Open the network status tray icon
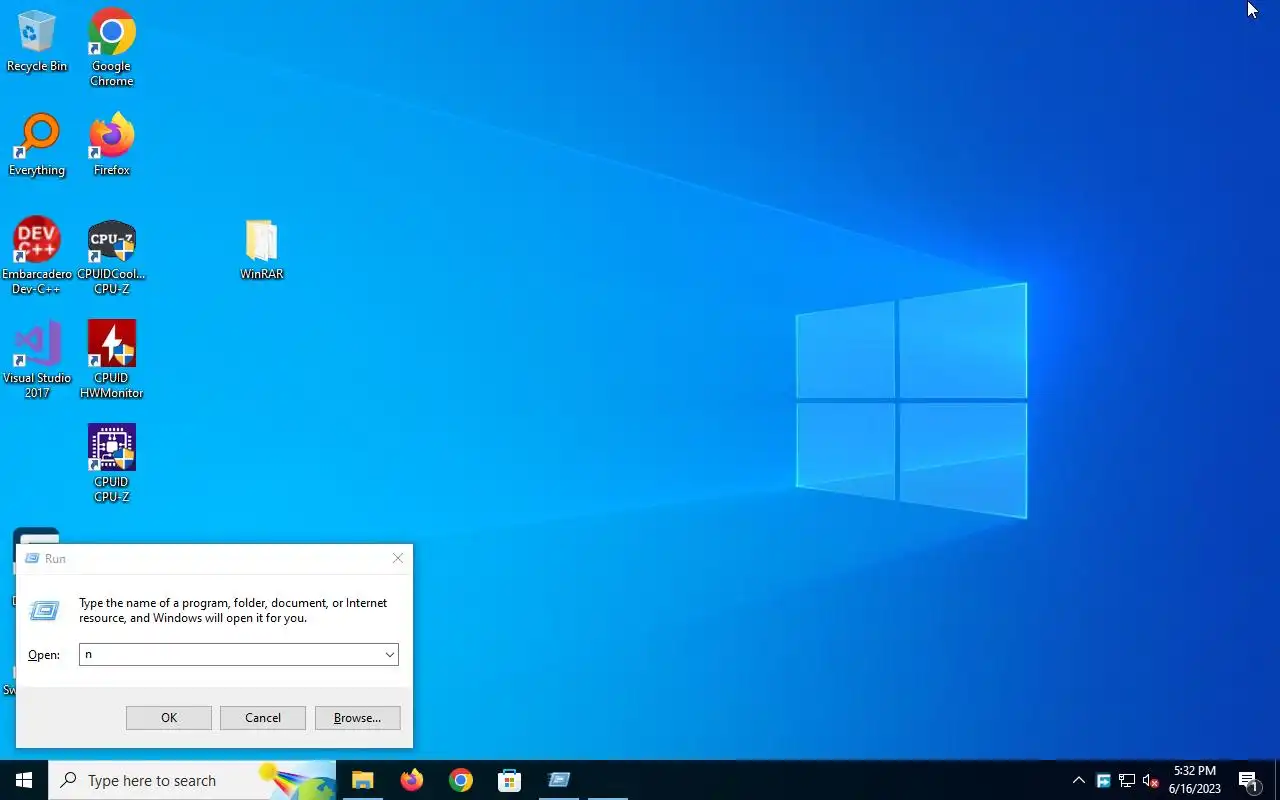The height and width of the screenshot is (800, 1280). point(1127,780)
